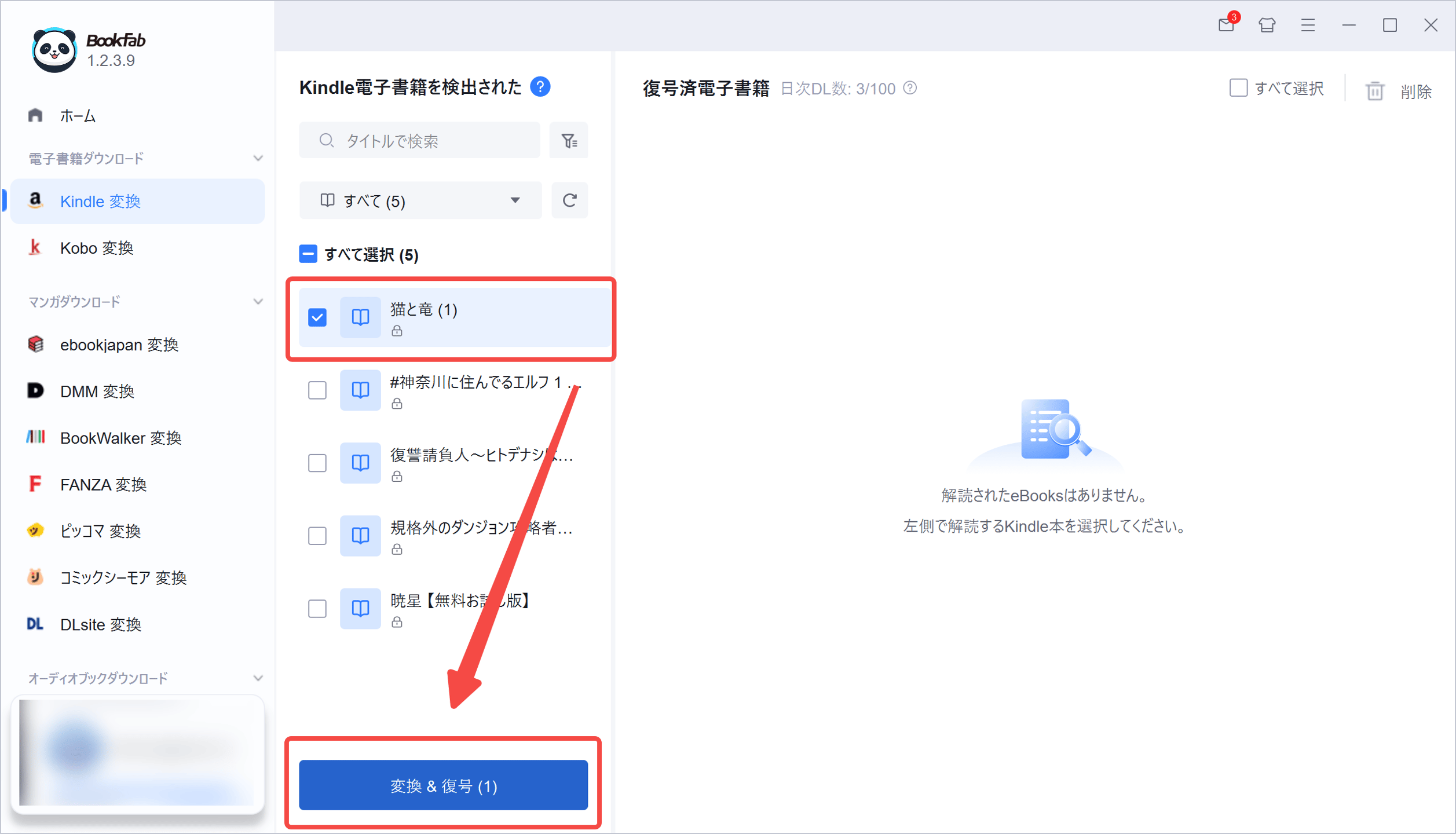The width and height of the screenshot is (1456, 834).
Task: Click the book icon for 暁星【無料お試し版】
Action: coord(360,608)
